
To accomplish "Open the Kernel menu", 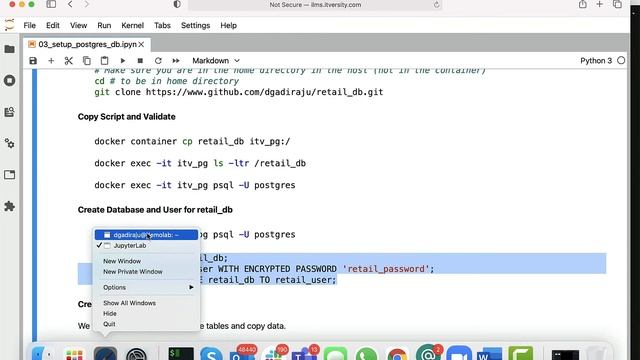I will point(133,25).
